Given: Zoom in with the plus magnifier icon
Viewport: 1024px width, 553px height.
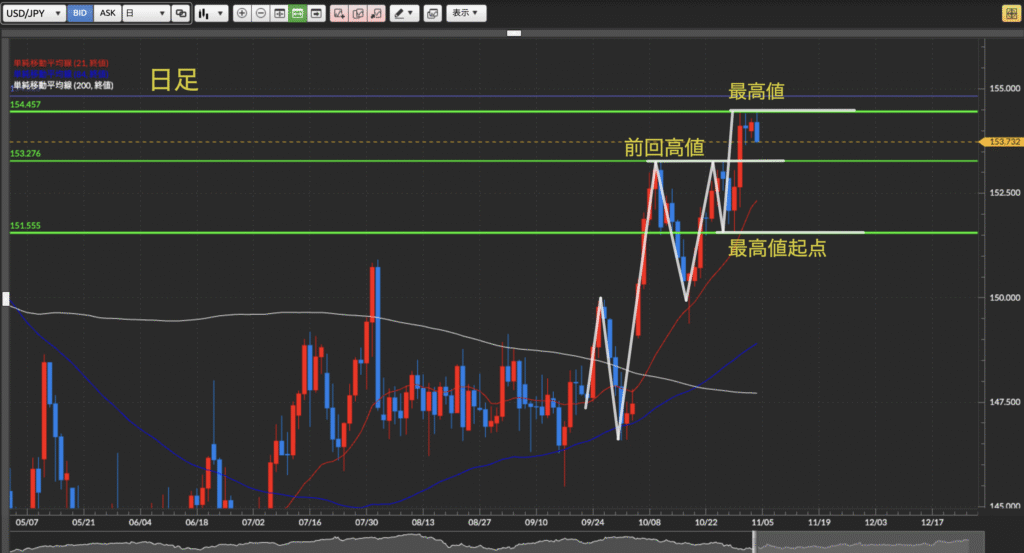Looking at the screenshot, I should tap(243, 14).
